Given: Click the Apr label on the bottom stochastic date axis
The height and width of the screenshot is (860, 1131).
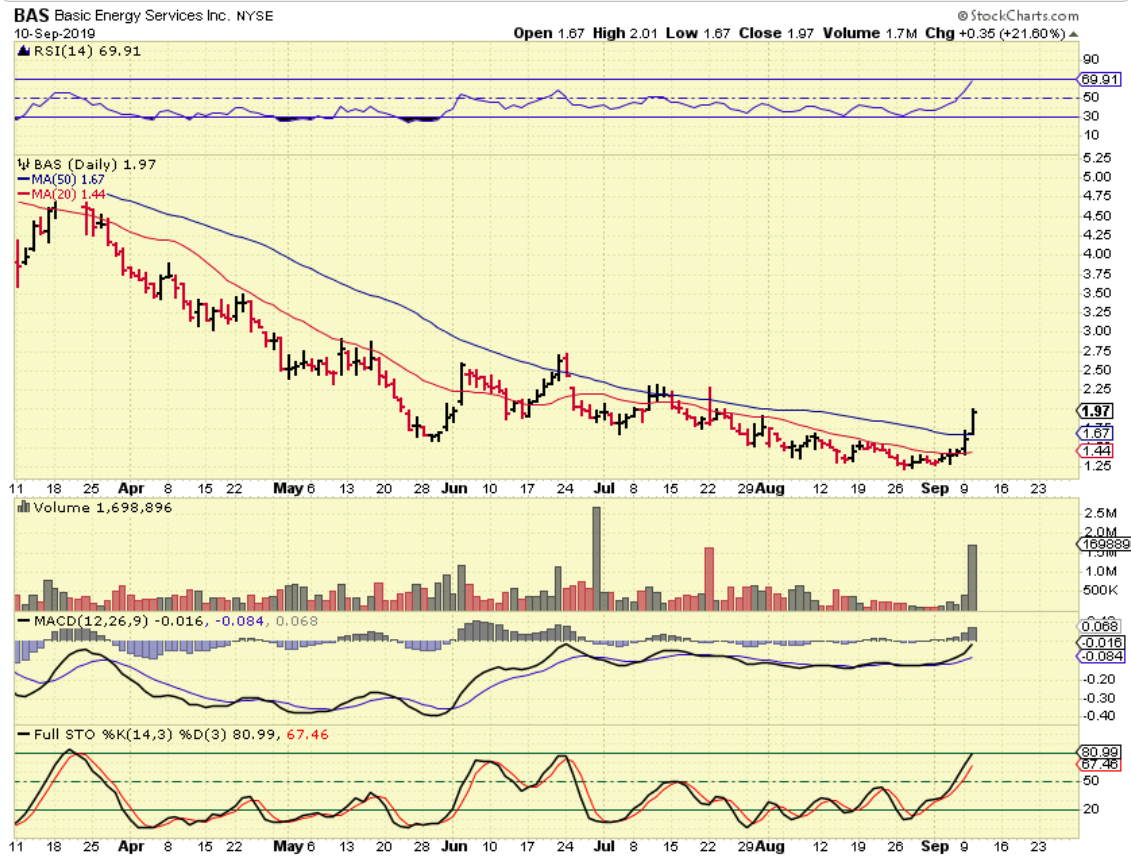Looking at the screenshot, I should click(131, 846).
